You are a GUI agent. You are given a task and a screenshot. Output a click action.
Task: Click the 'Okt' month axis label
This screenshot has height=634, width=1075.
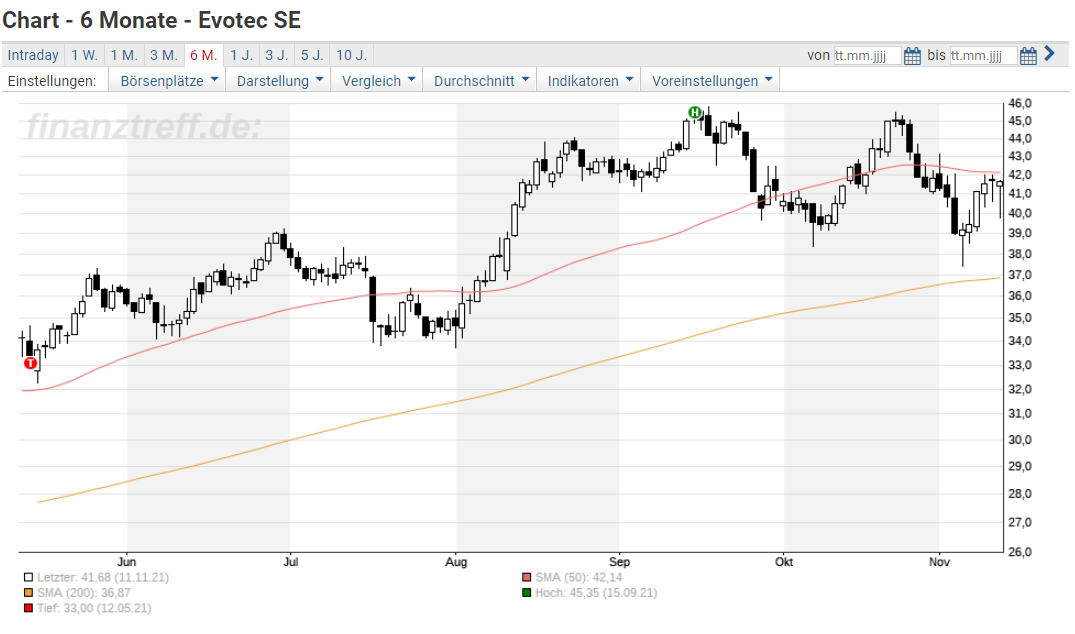point(784,562)
